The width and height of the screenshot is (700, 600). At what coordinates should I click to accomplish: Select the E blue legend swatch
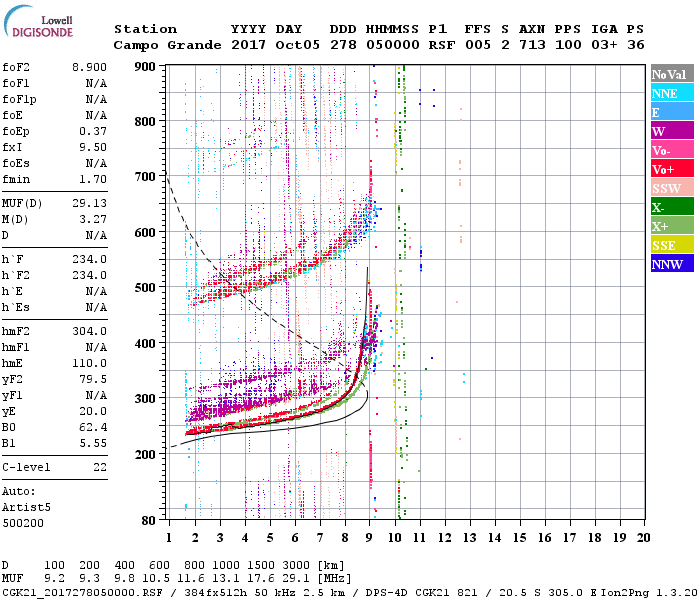672,112
